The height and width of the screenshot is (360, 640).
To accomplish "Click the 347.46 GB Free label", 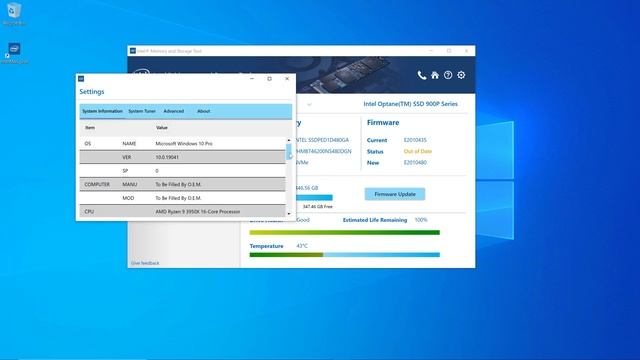I will coord(318,207).
